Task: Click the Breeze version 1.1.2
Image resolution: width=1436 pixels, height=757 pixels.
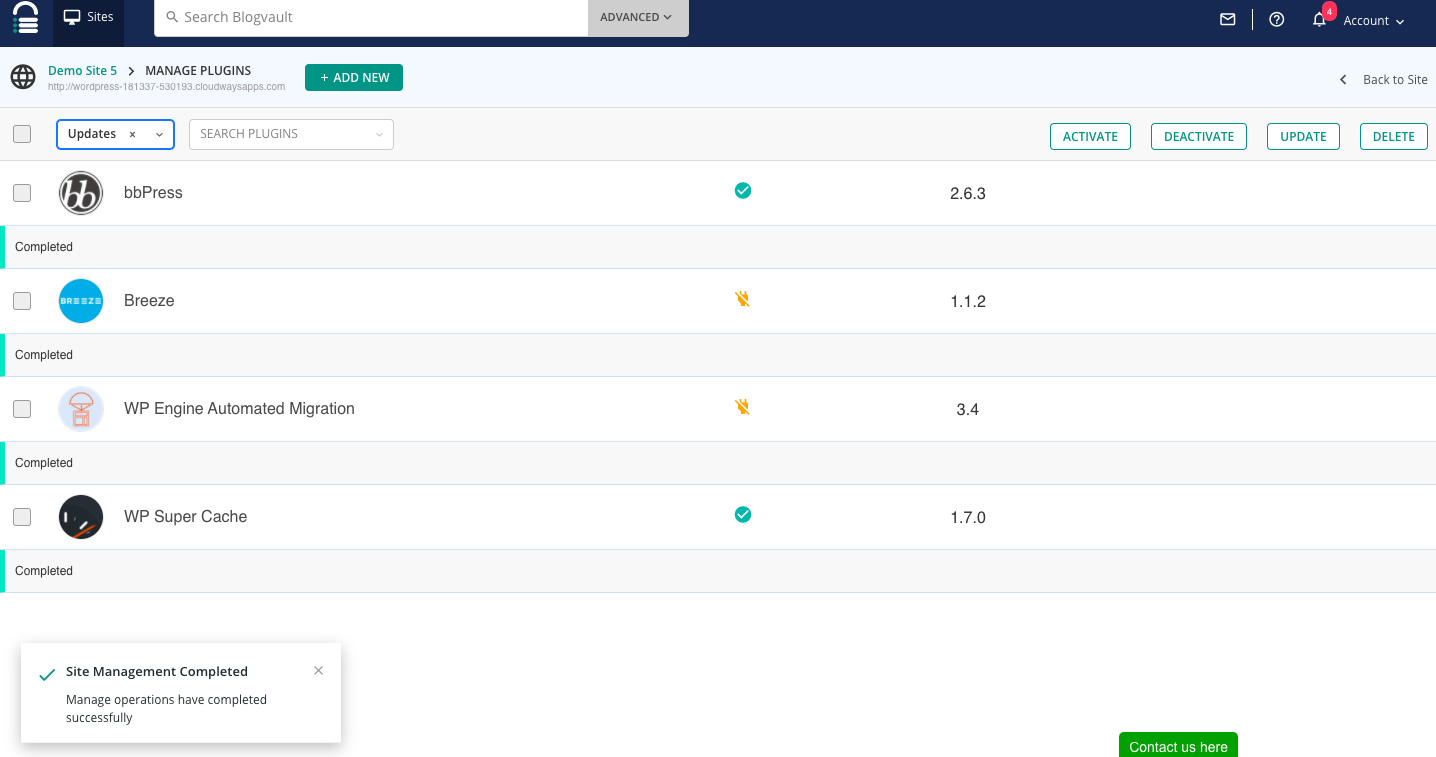Action: tap(968, 302)
